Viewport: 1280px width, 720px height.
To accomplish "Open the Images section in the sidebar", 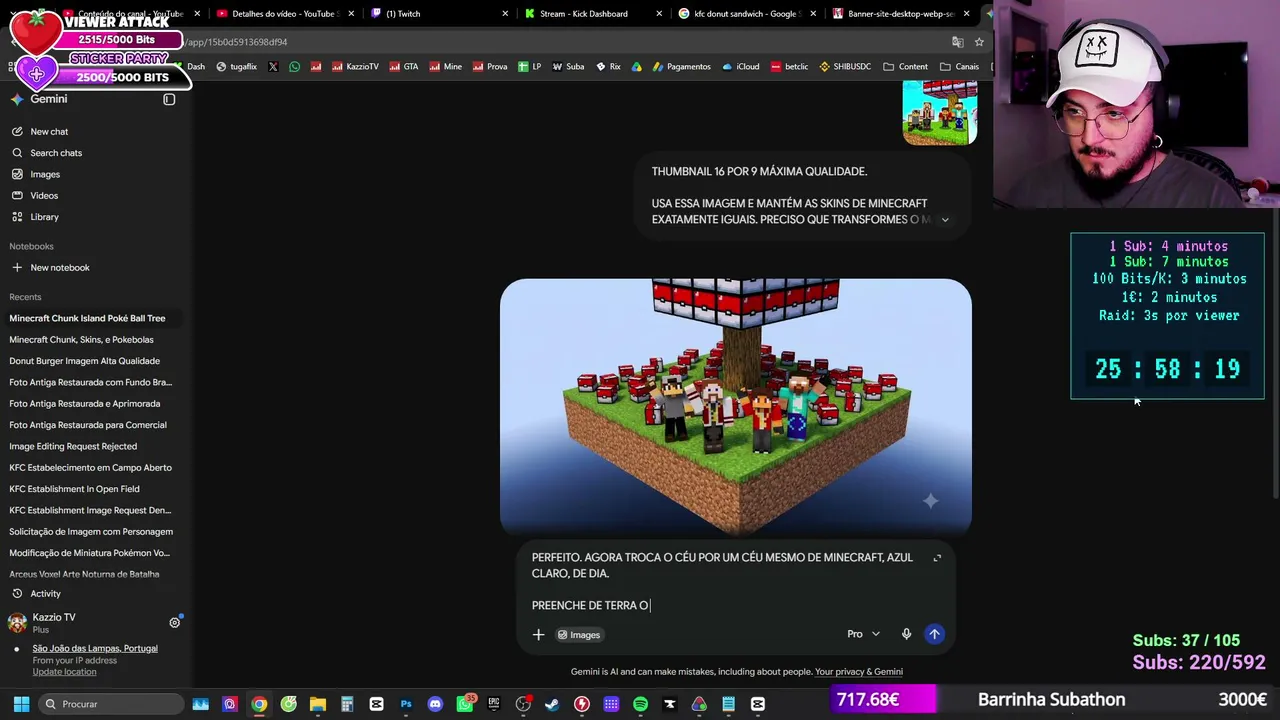I will pos(45,174).
